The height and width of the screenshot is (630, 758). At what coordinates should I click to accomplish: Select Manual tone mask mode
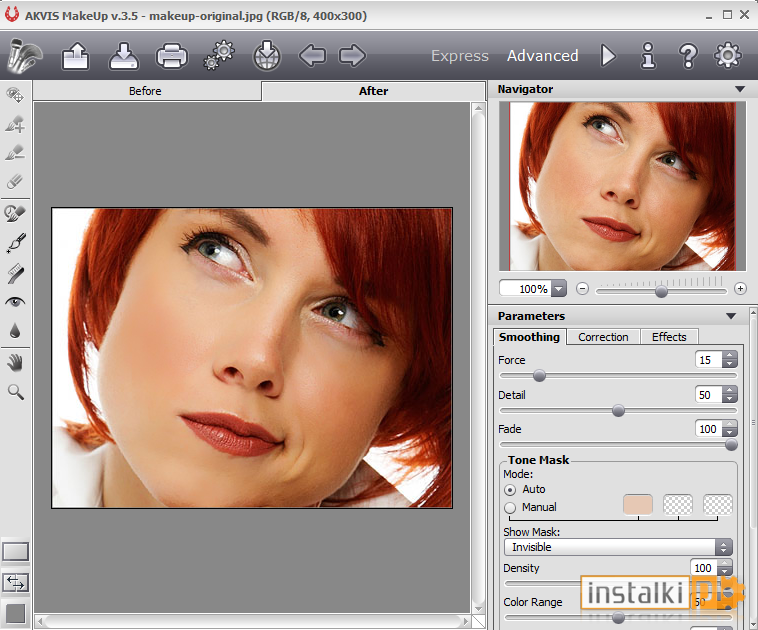(510, 508)
